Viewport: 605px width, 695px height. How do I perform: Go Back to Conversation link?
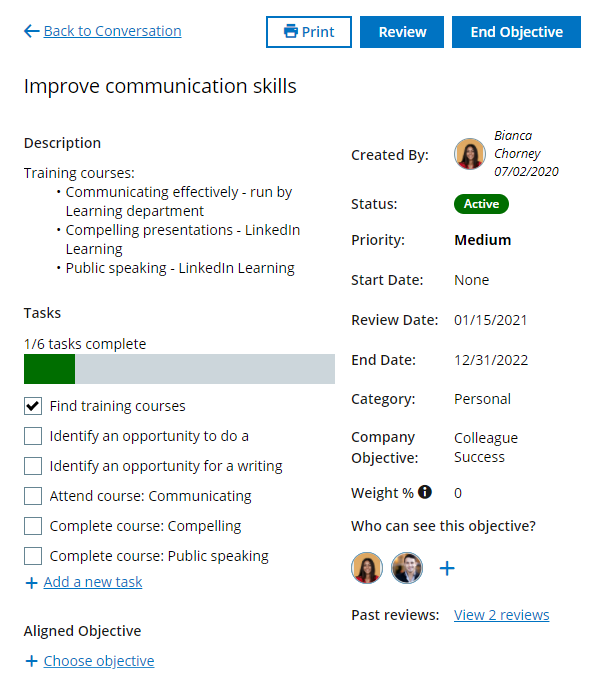(x=112, y=32)
